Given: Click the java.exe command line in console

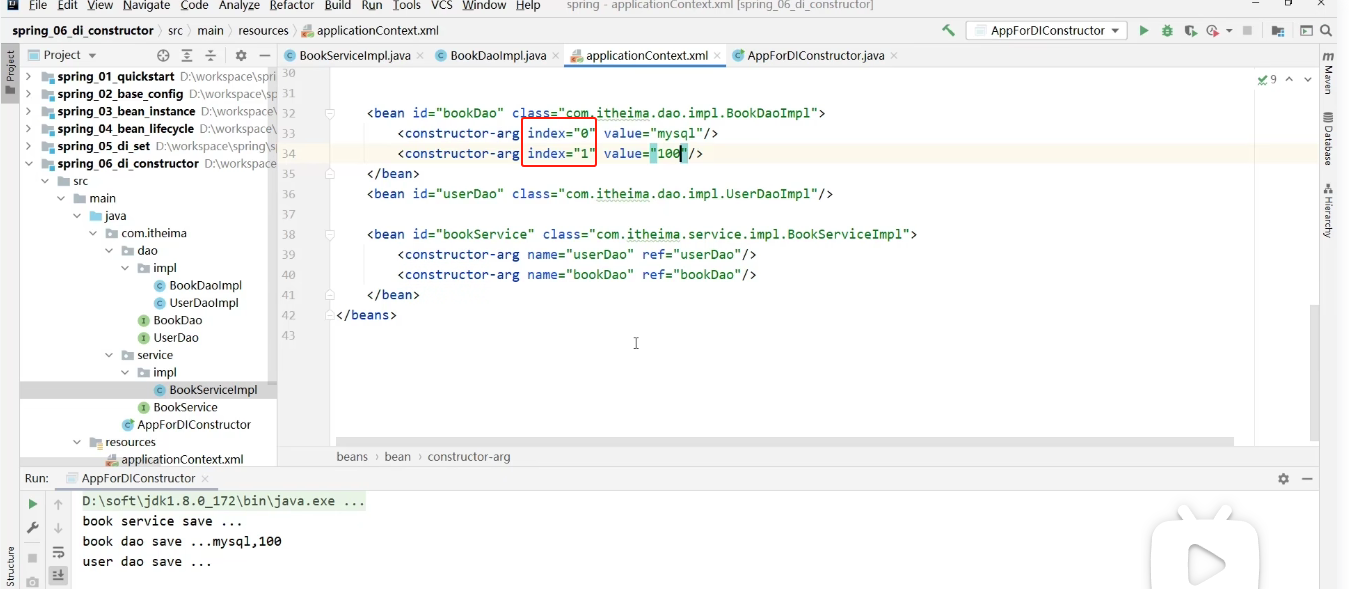Looking at the screenshot, I should click(x=223, y=501).
